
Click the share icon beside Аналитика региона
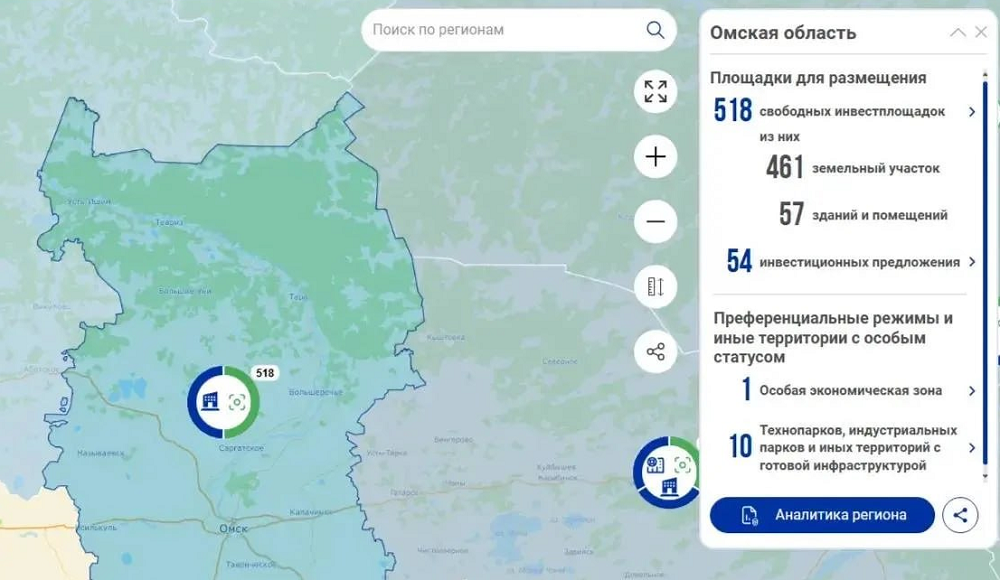point(960,516)
